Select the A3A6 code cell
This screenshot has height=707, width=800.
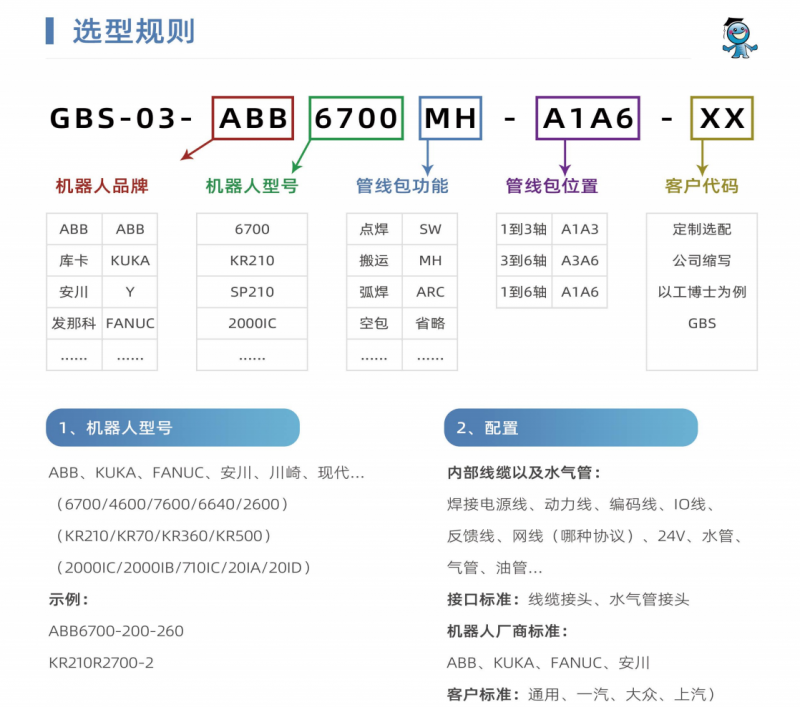pyautogui.click(x=580, y=261)
